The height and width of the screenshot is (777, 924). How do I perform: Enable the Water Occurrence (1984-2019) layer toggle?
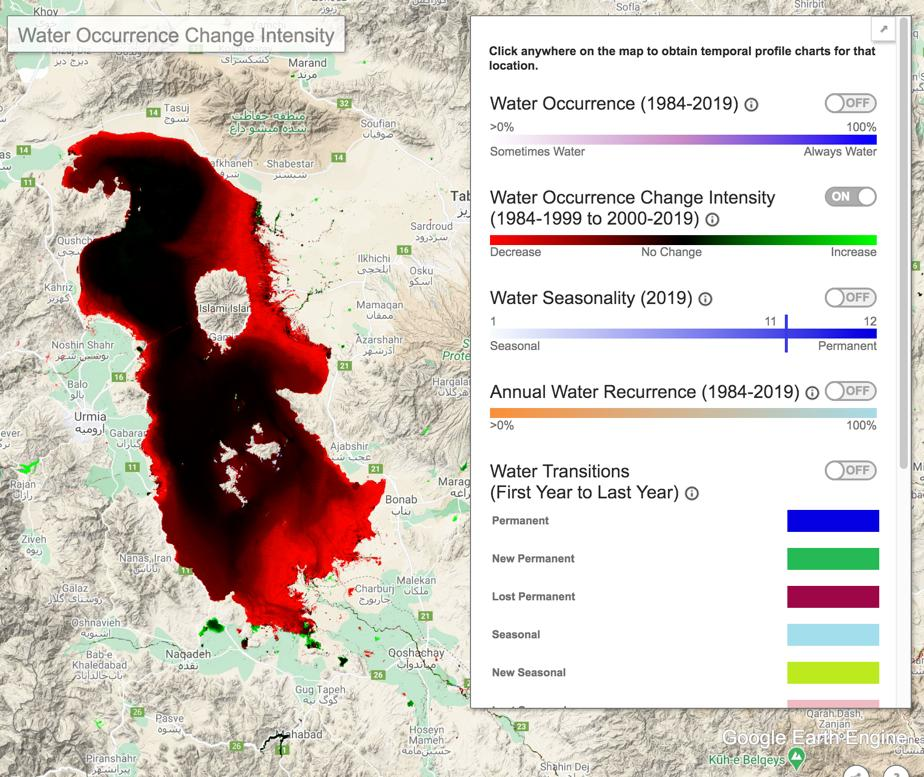850,103
